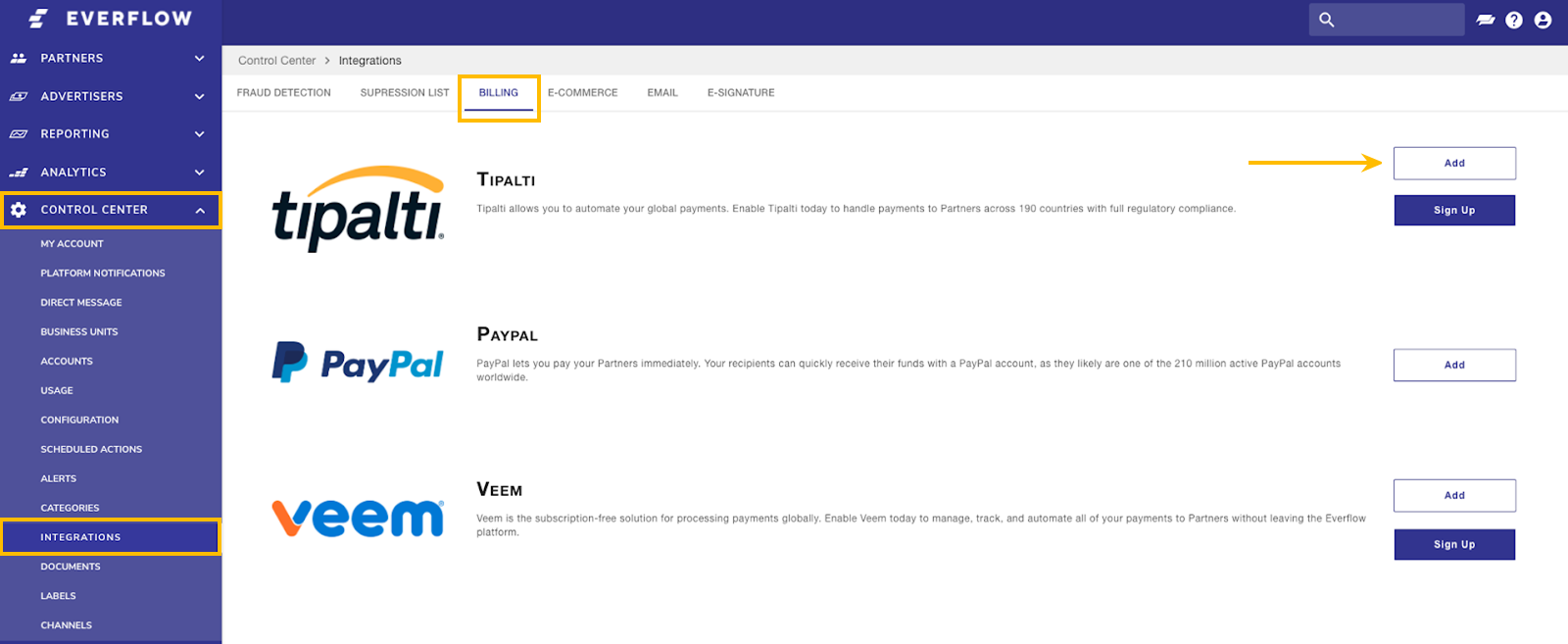The image size is (1568, 644).
Task: Click the Control Center menu label
Action: point(94,210)
